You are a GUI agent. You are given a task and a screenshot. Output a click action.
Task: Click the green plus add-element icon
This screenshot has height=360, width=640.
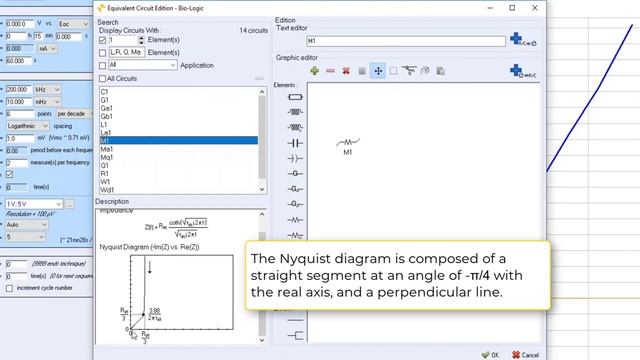tap(314, 71)
